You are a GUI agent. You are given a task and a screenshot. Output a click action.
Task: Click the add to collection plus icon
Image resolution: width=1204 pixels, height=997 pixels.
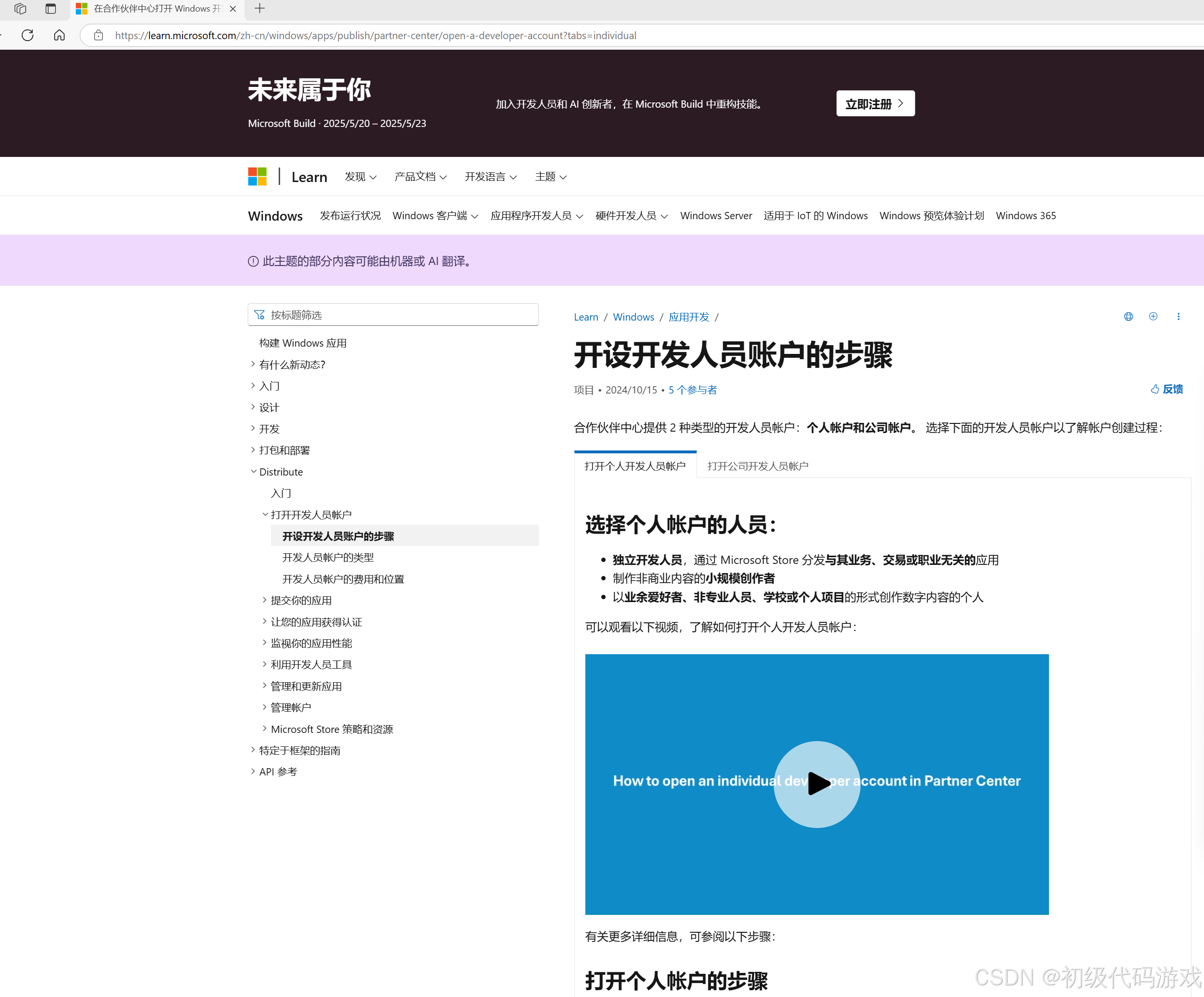(x=1153, y=316)
